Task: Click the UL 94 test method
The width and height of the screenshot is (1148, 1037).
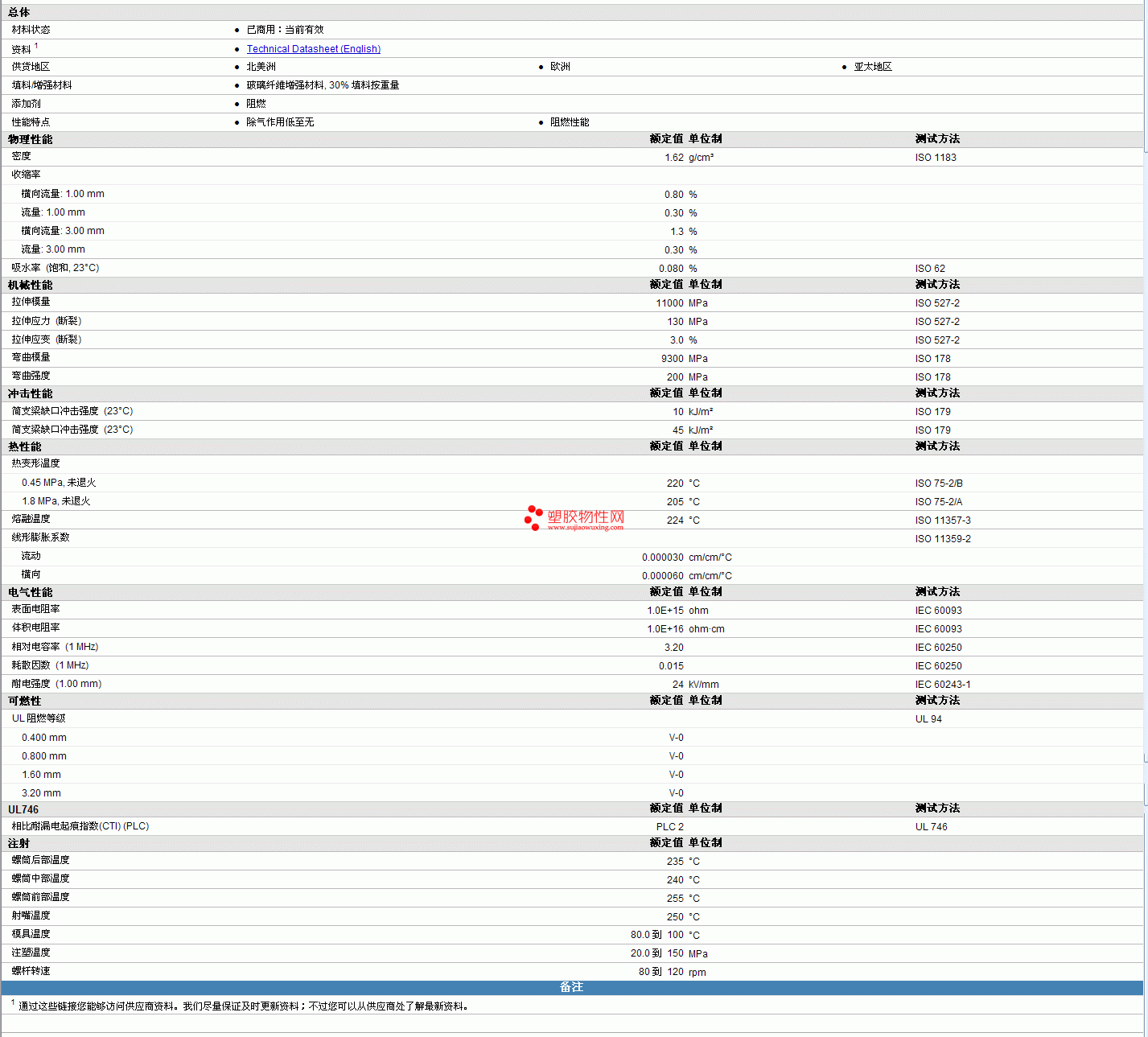Action: [928, 719]
